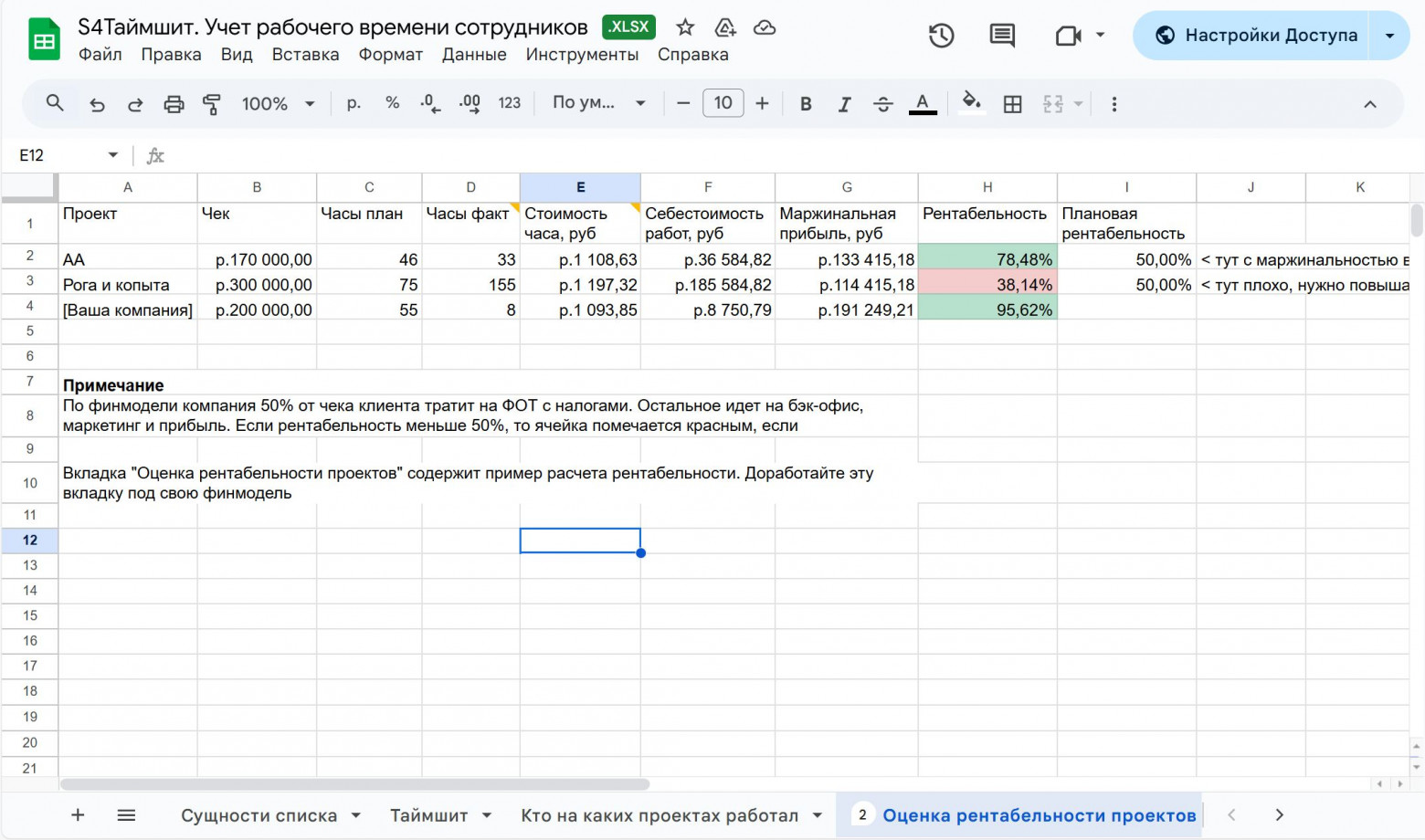
Task: Click the undo arrow icon
Action: tap(97, 104)
